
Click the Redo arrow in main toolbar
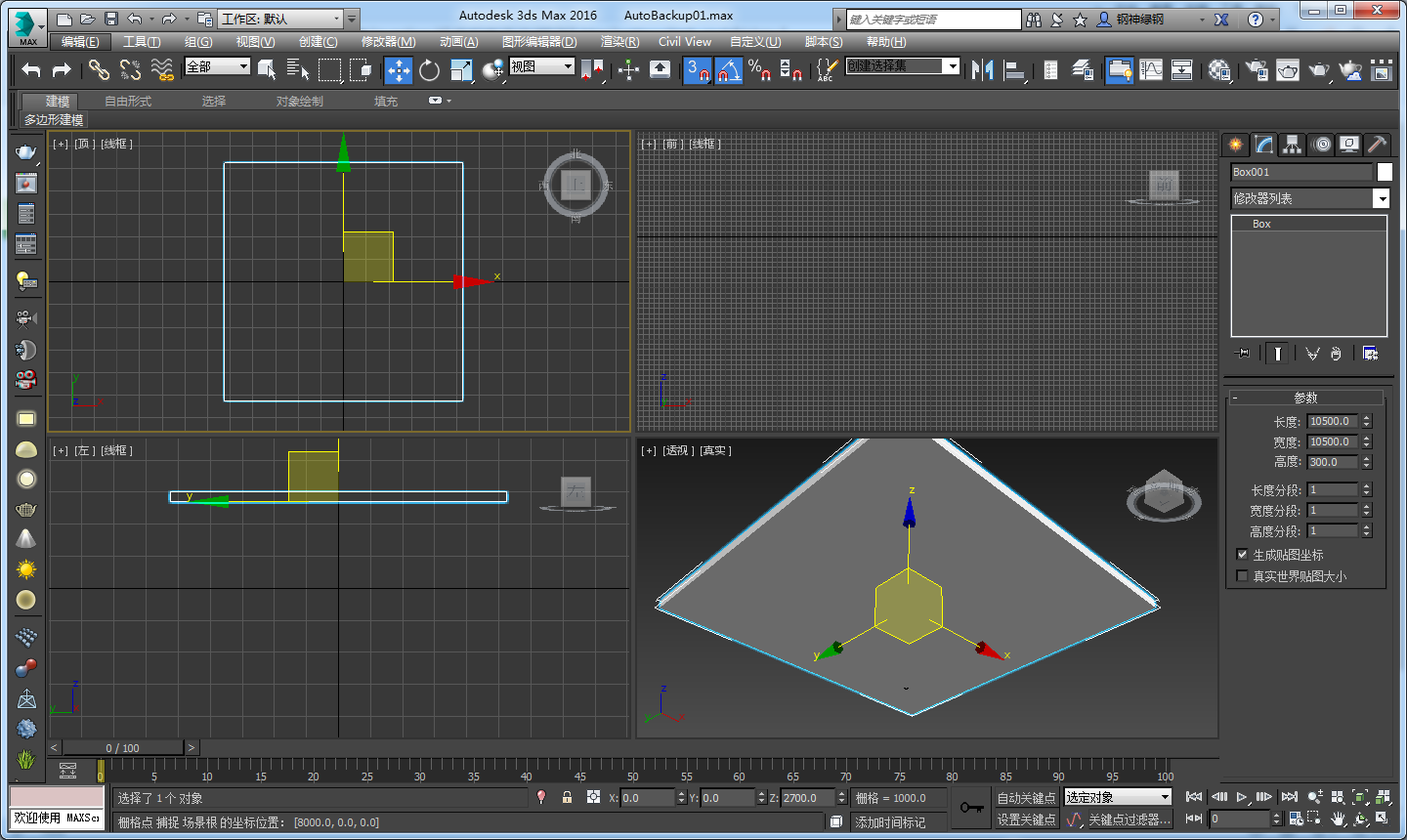(x=62, y=69)
